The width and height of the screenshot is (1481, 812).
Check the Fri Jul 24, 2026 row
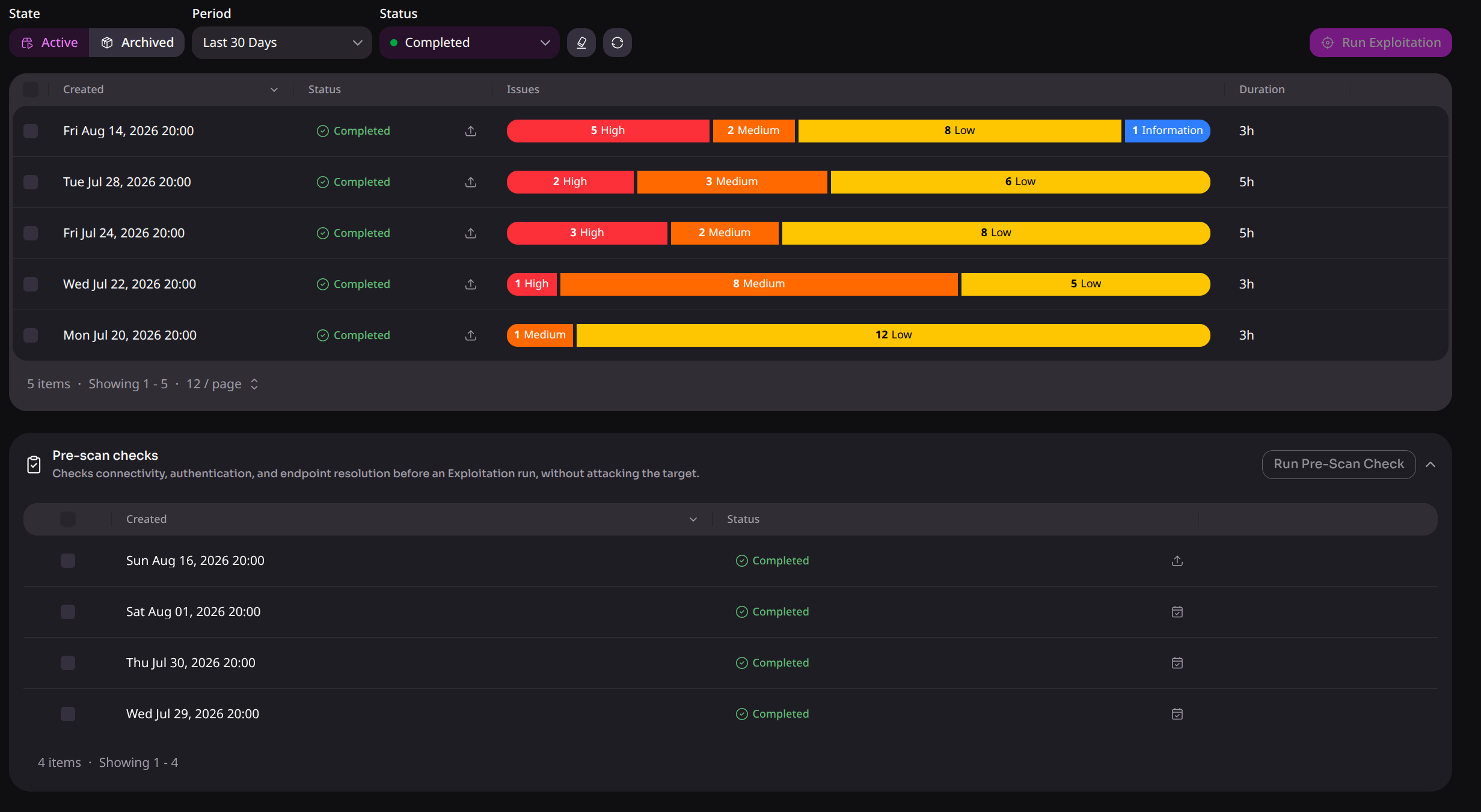(31, 233)
